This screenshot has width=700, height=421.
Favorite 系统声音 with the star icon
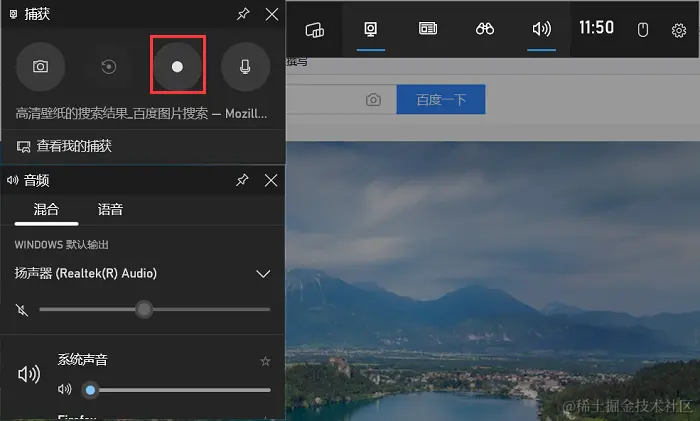click(265, 361)
